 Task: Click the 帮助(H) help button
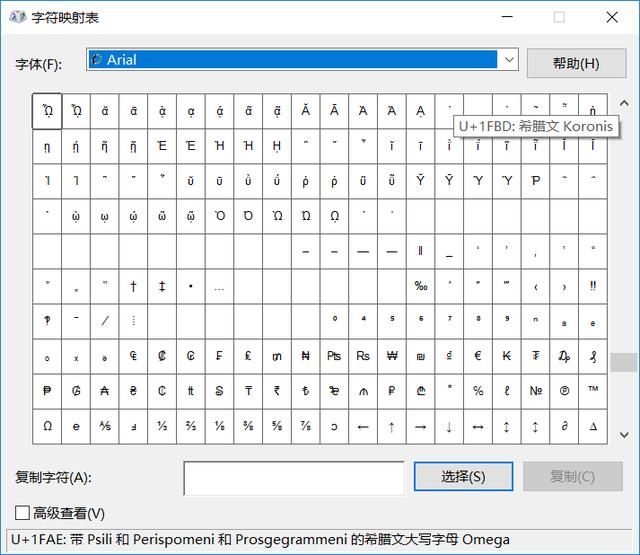576,63
